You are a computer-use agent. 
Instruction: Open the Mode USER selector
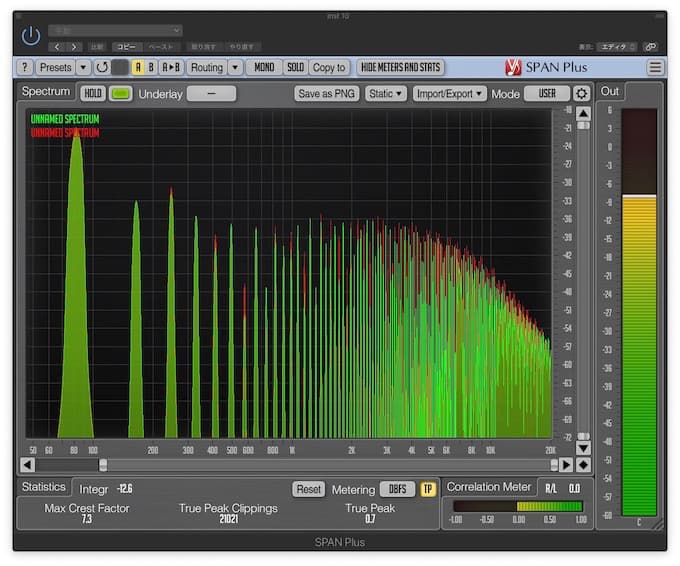[x=547, y=93]
